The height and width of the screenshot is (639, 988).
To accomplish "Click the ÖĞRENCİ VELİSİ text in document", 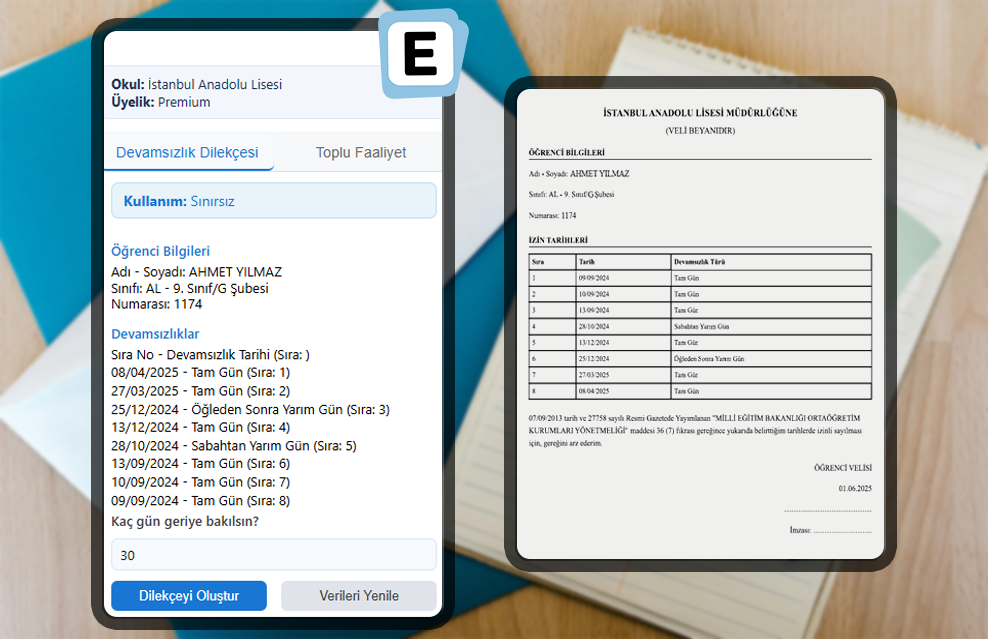I will 842,468.
